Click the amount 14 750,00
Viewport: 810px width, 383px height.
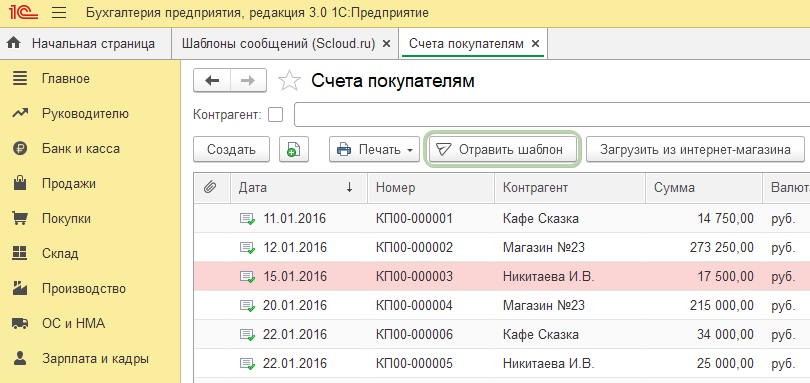point(725,219)
